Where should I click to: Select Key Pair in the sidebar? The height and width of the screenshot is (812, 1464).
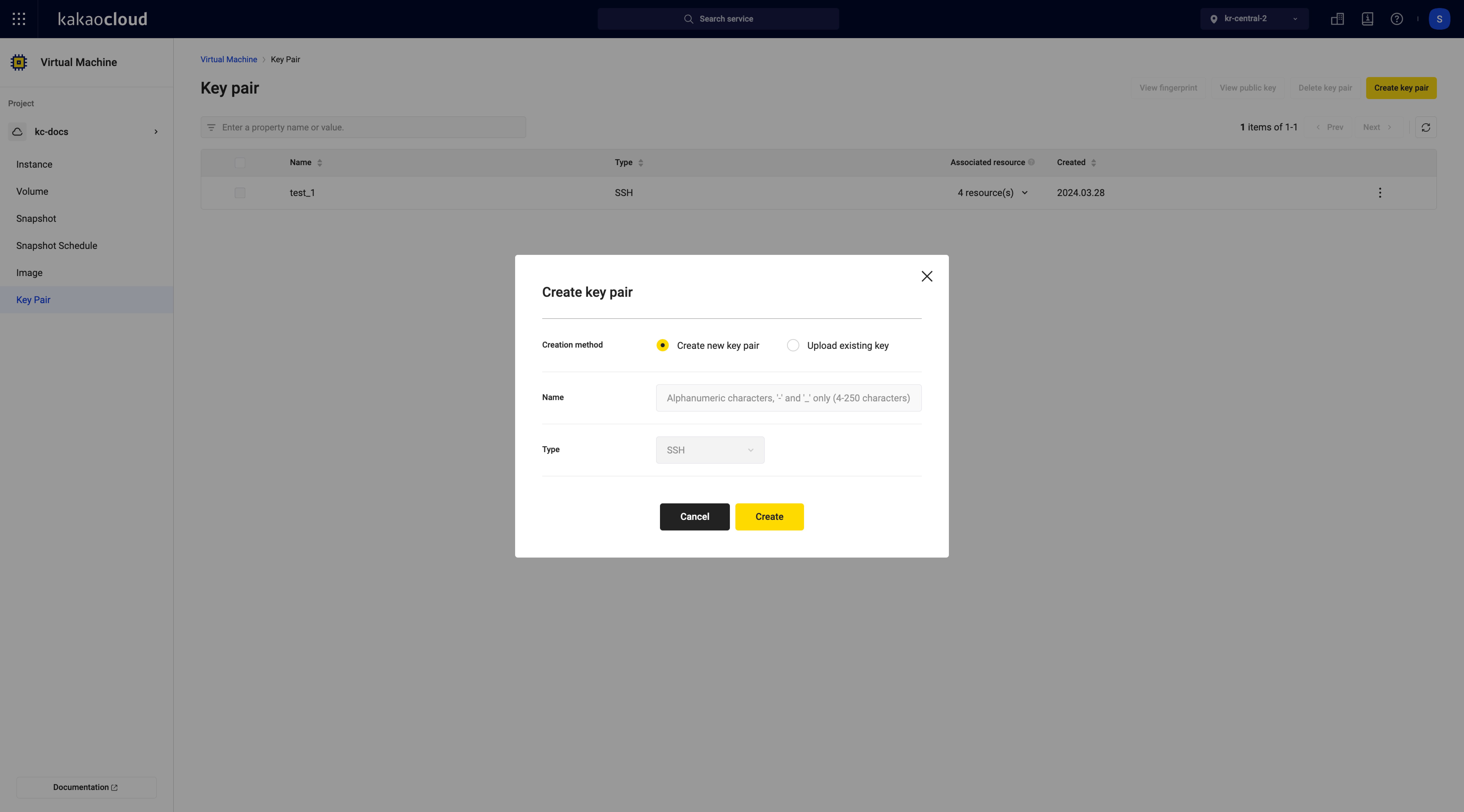pyautogui.click(x=86, y=300)
